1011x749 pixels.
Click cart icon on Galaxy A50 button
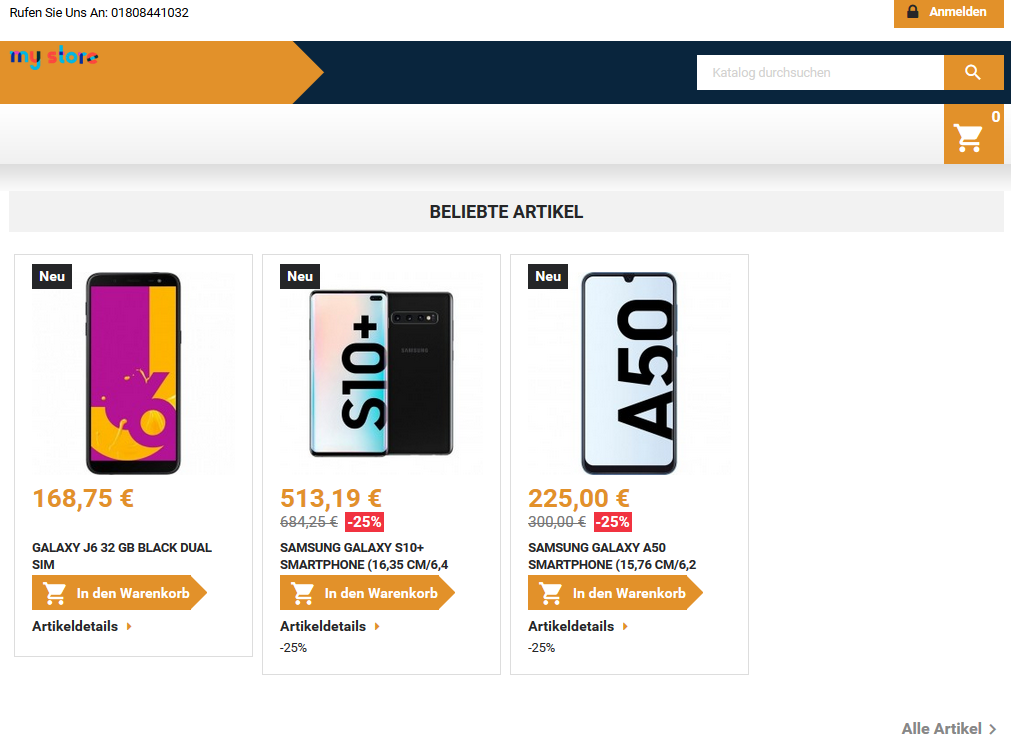pyautogui.click(x=551, y=593)
